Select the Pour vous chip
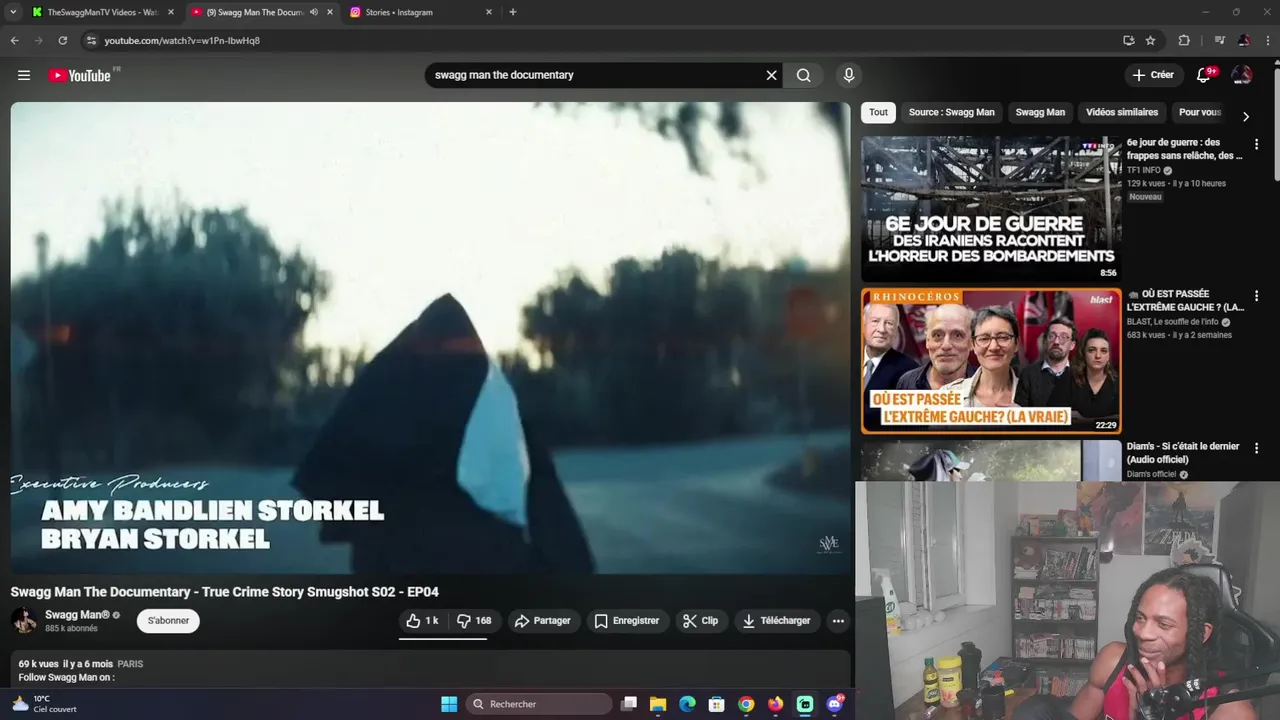This screenshot has height=720, width=1280. click(x=1200, y=112)
